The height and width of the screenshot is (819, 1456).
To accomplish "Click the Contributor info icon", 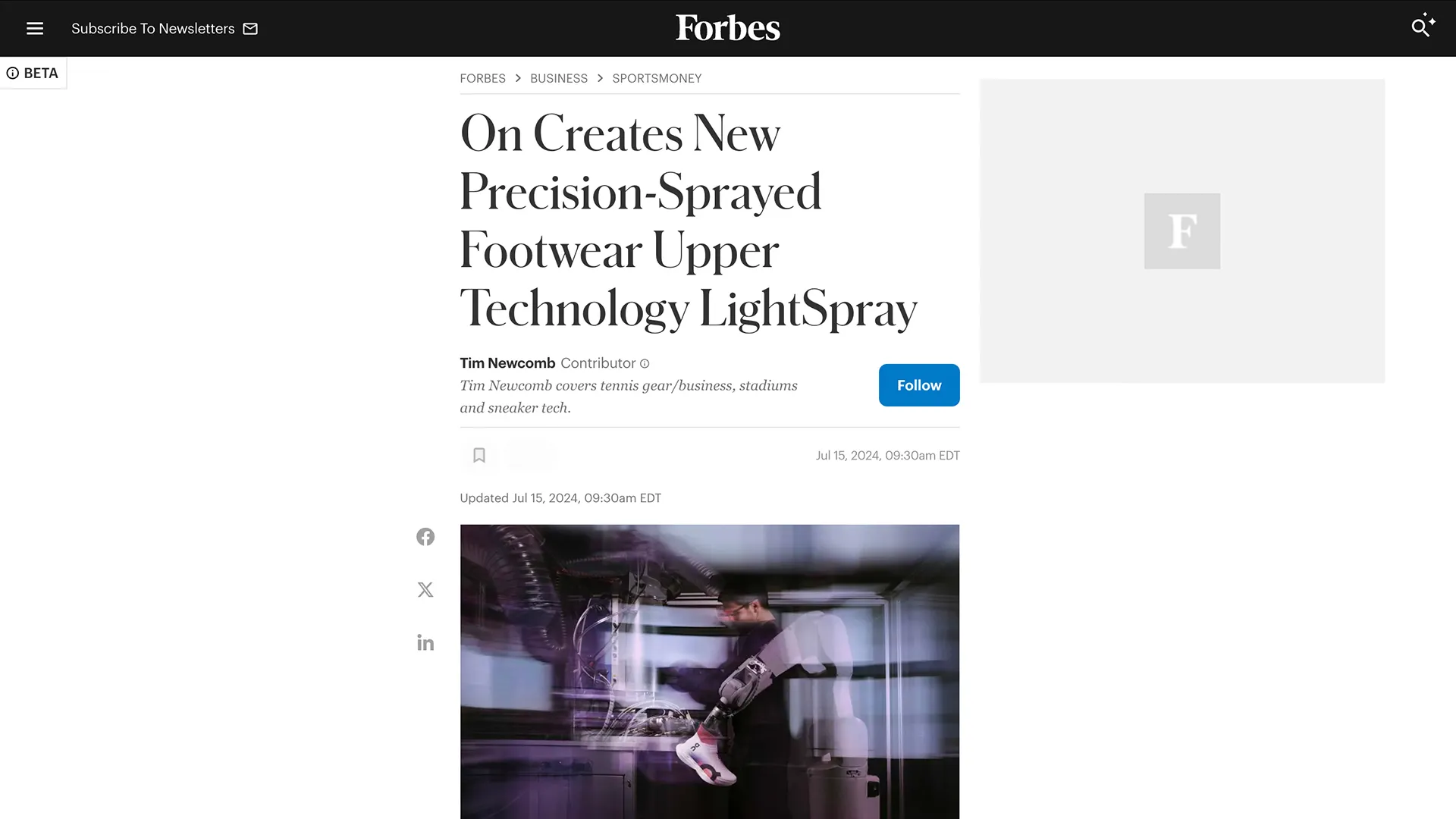I will click(x=645, y=364).
